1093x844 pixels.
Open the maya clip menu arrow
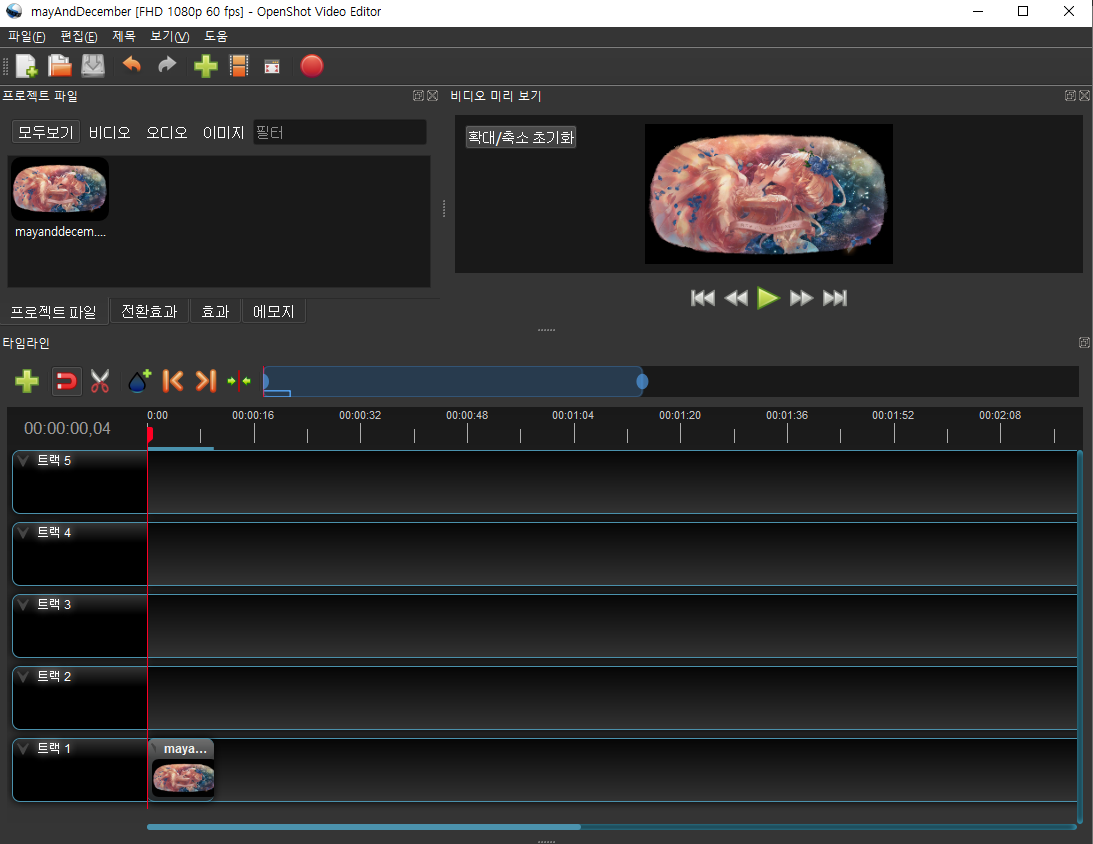pyautogui.click(x=155, y=748)
